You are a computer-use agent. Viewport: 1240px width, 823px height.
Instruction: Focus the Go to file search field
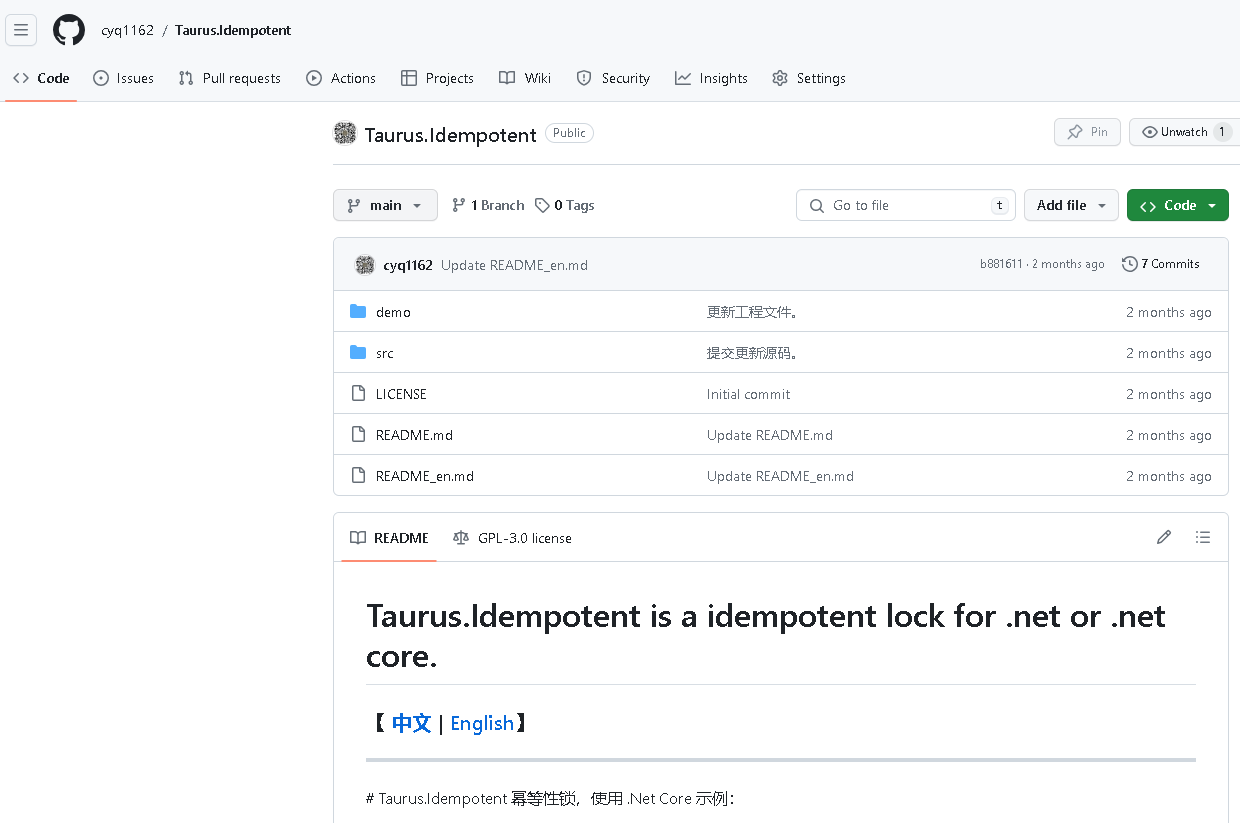(x=906, y=205)
